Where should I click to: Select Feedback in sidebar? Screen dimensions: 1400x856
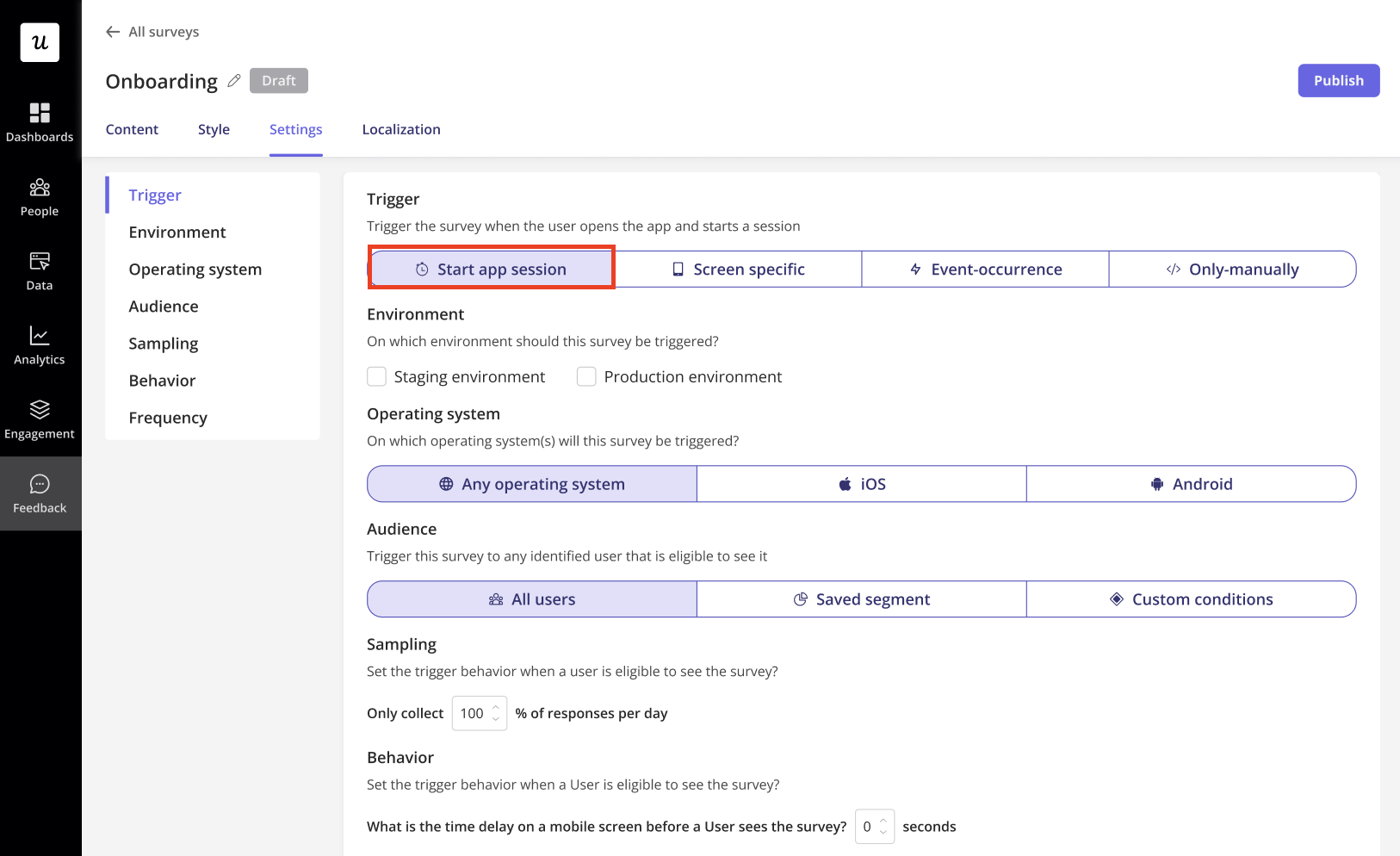(40, 493)
